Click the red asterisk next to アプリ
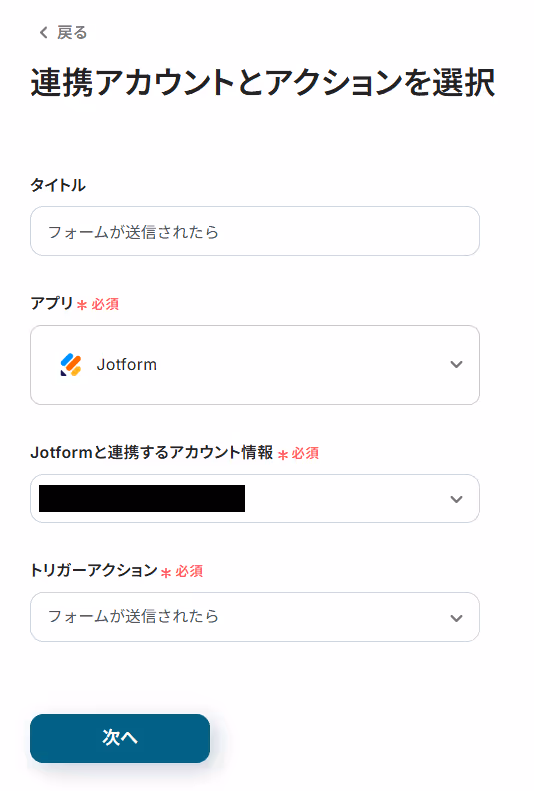Screen dimensions: 534x791 82,305
